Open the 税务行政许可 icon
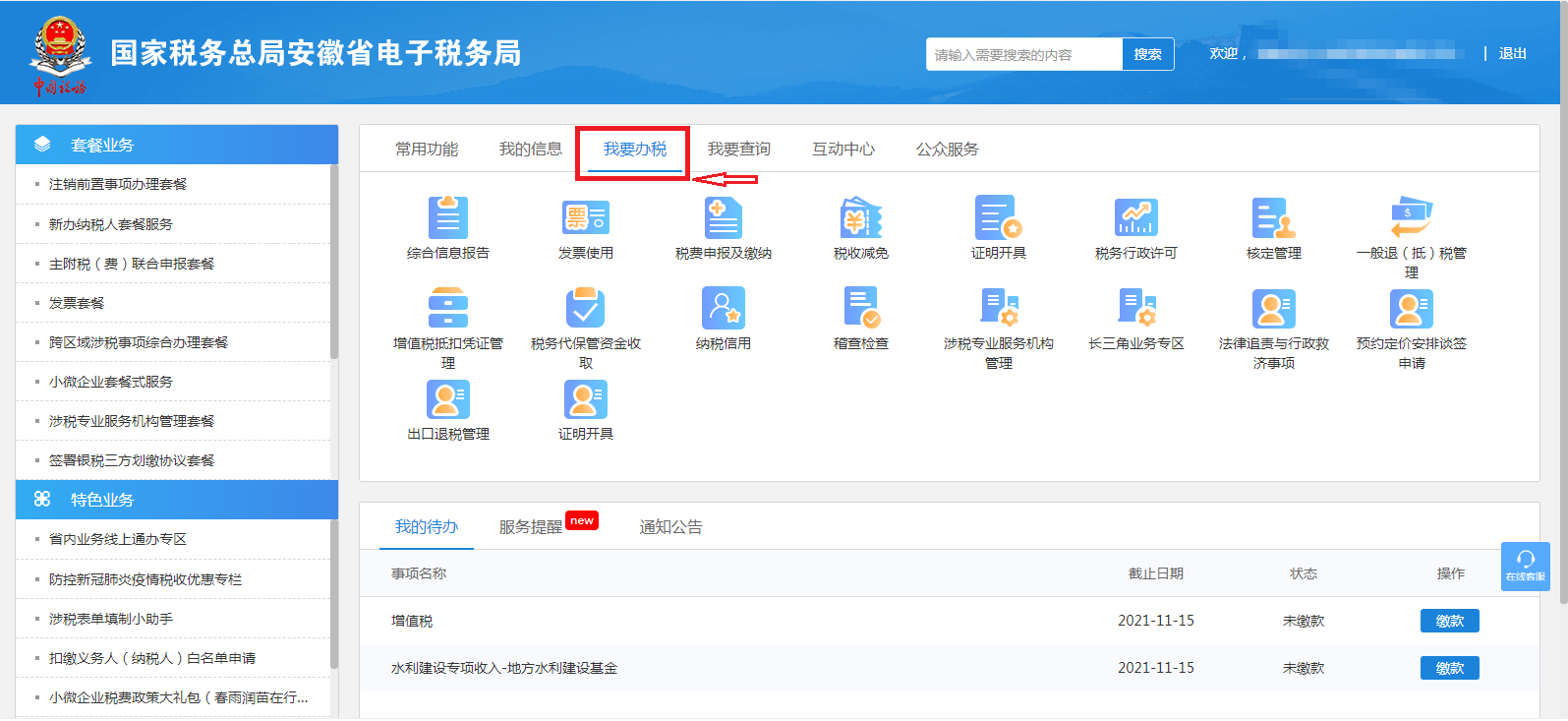1568x721 pixels. pyautogui.click(x=1136, y=217)
